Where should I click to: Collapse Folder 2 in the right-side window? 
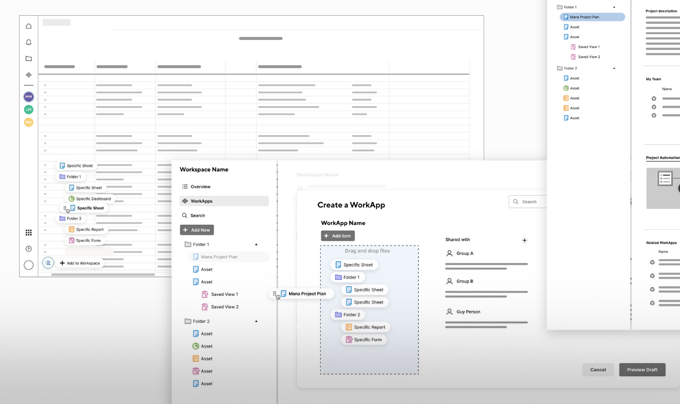point(614,68)
